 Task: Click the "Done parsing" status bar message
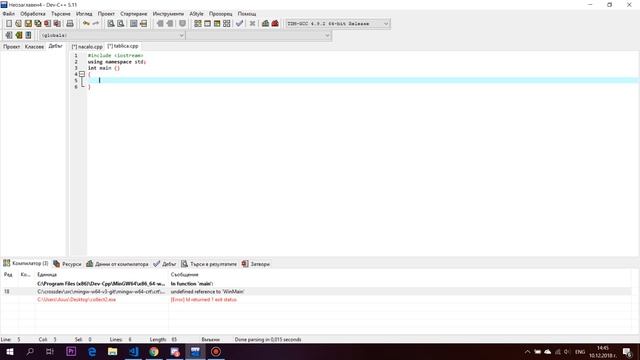click(x=268, y=339)
